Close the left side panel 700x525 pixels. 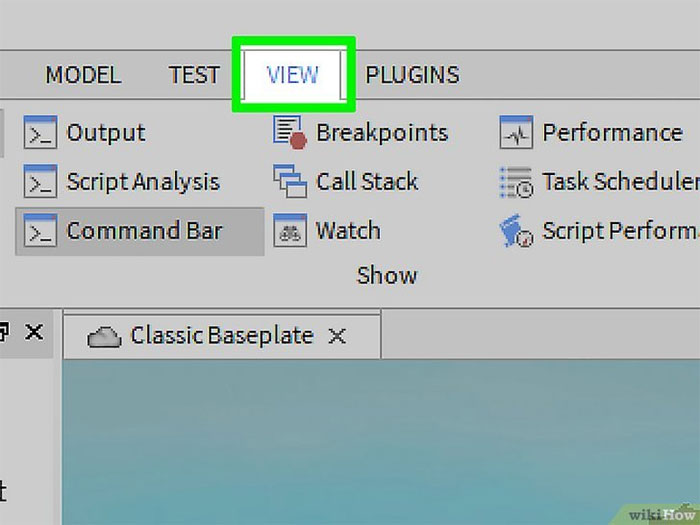[34, 332]
